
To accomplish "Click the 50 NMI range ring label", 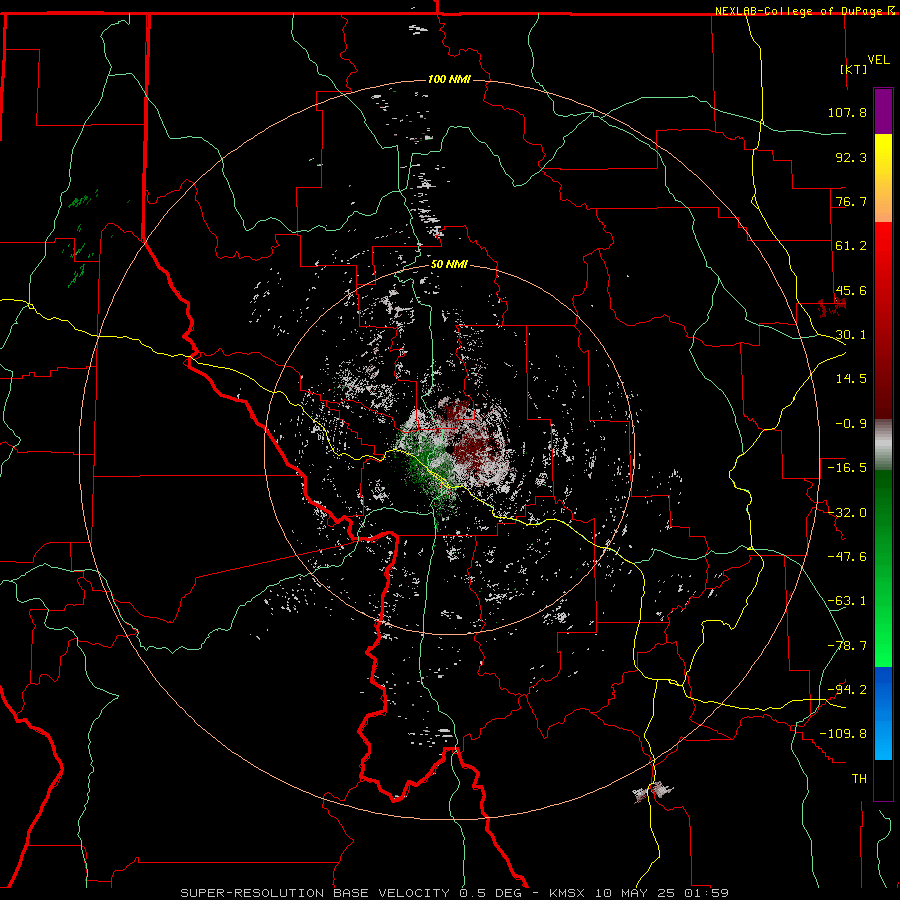I will (x=449, y=265).
